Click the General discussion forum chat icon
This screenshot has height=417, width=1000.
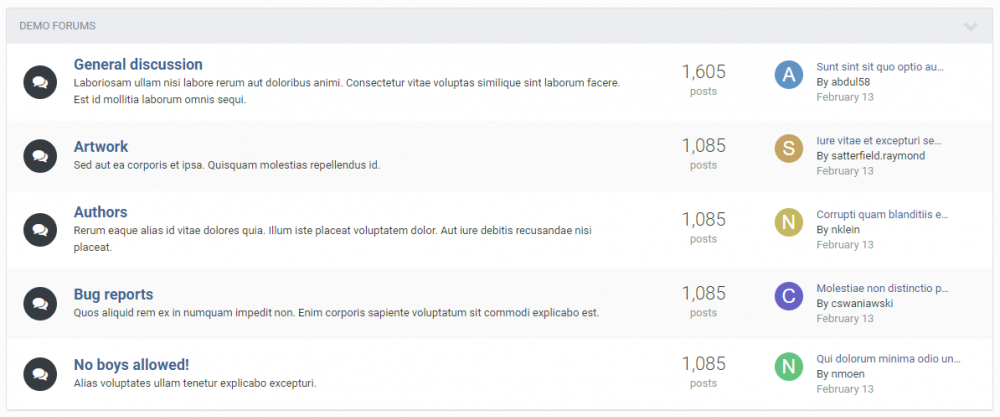point(40,82)
